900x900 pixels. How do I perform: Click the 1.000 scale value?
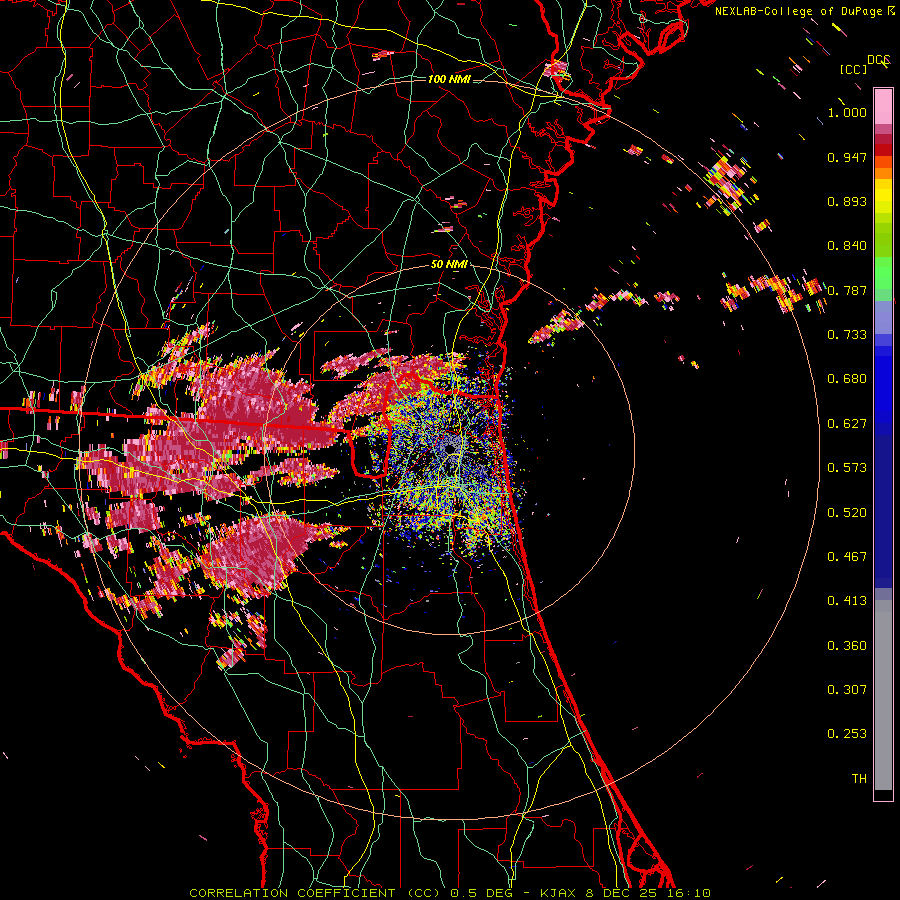[847, 112]
